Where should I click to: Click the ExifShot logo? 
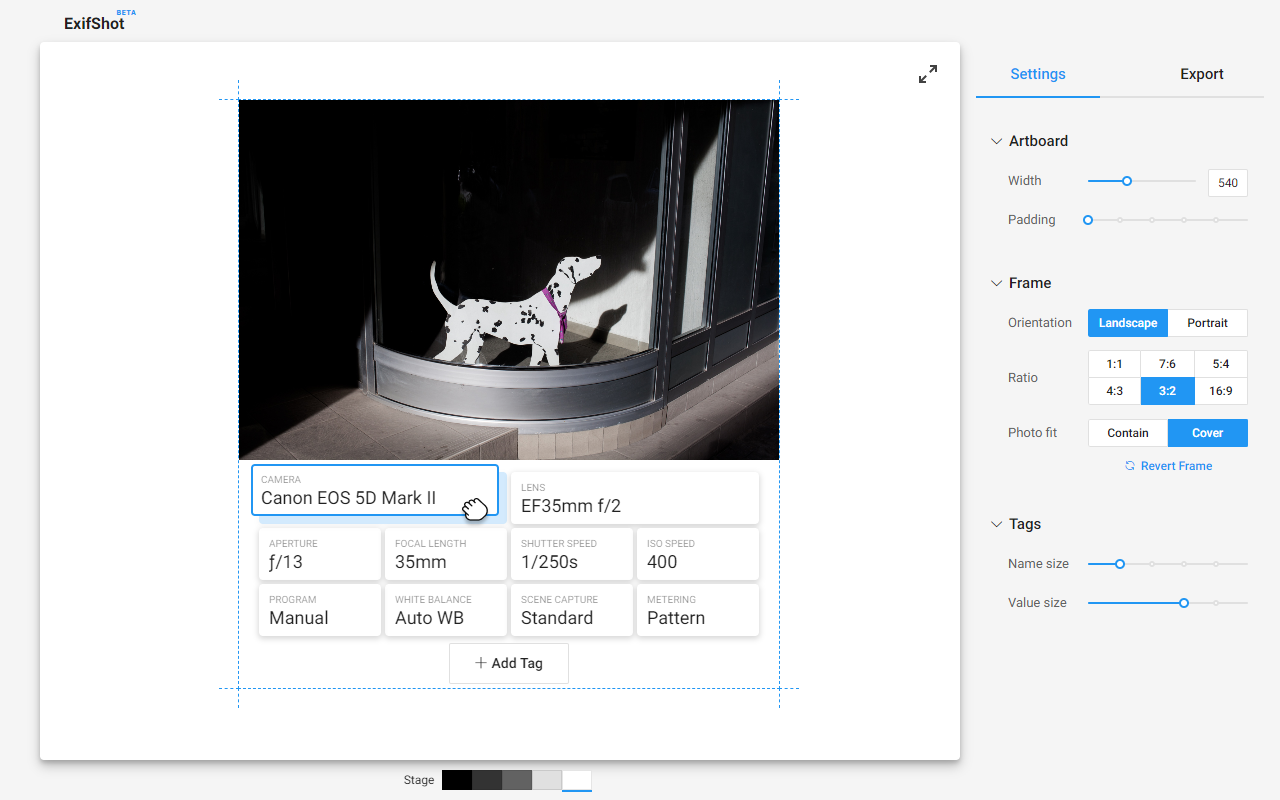click(x=94, y=23)
